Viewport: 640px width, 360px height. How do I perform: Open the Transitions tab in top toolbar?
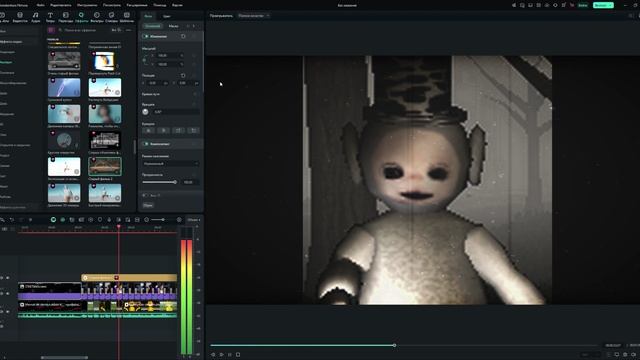point(65,17)
